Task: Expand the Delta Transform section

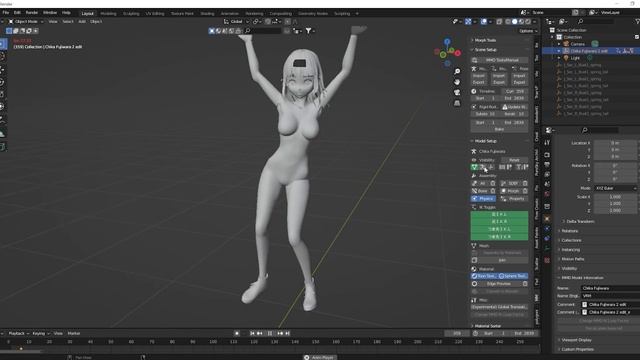Action: point(579,221)
